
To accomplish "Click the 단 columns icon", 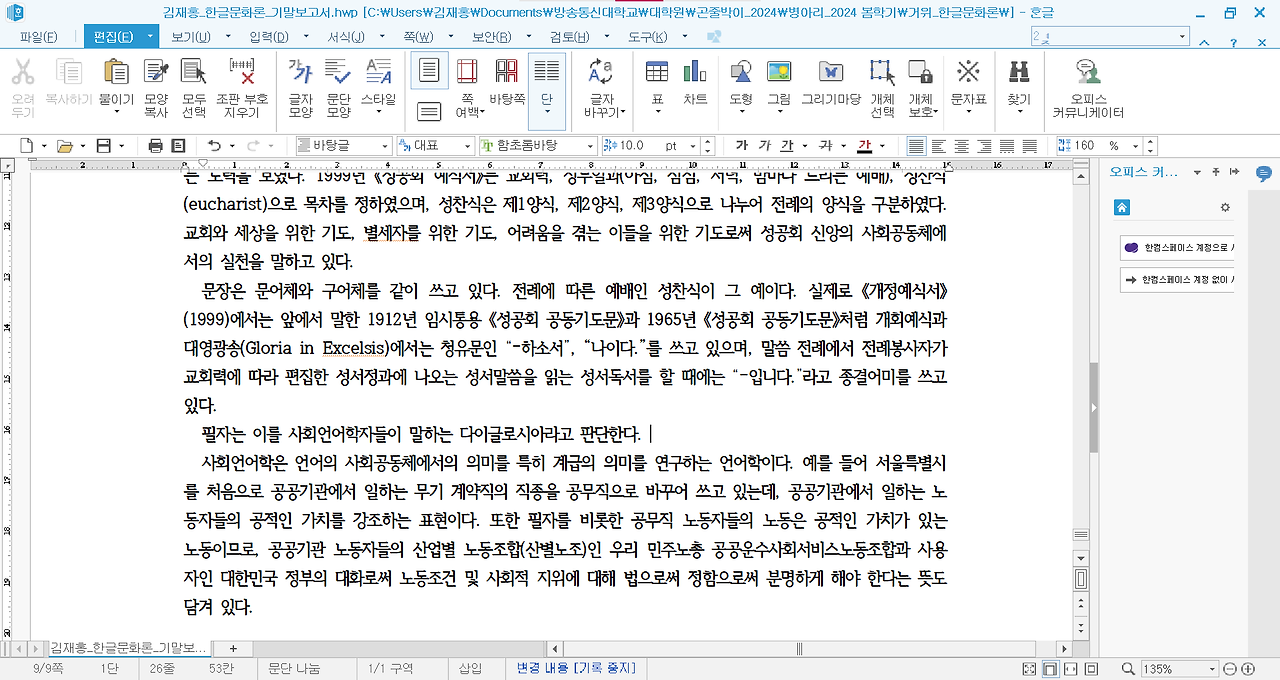I will click(546, 72).
